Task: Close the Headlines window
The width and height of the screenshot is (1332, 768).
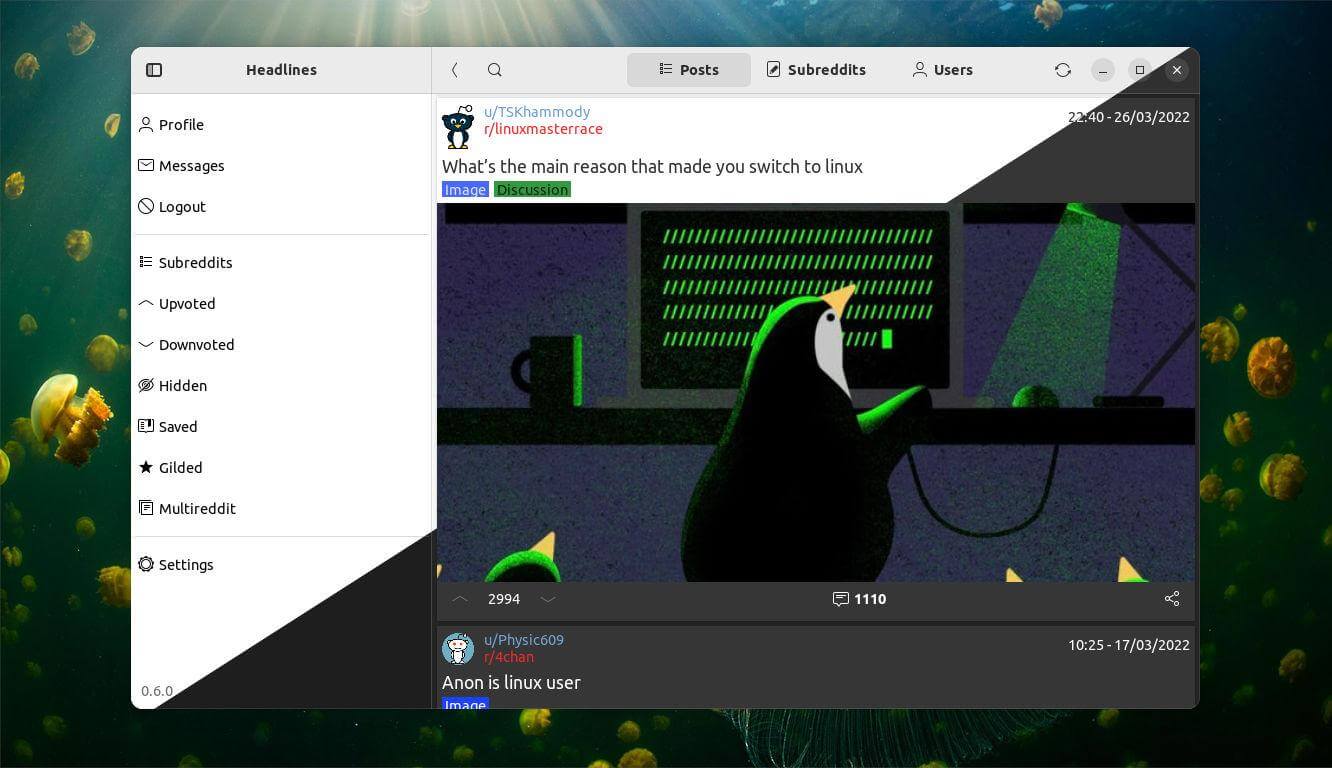Action: point(1177,70)
